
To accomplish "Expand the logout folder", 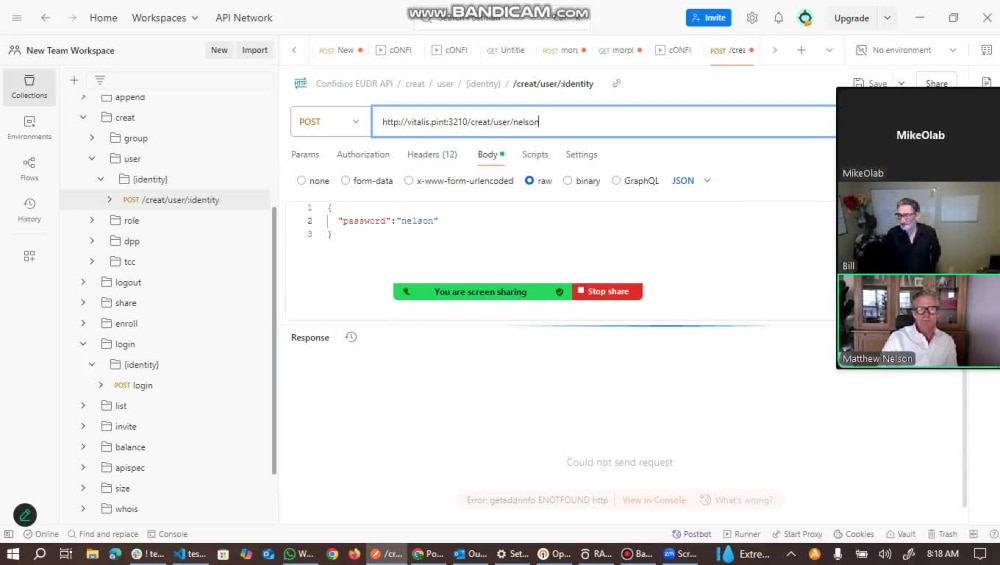I will click(83, 282).
